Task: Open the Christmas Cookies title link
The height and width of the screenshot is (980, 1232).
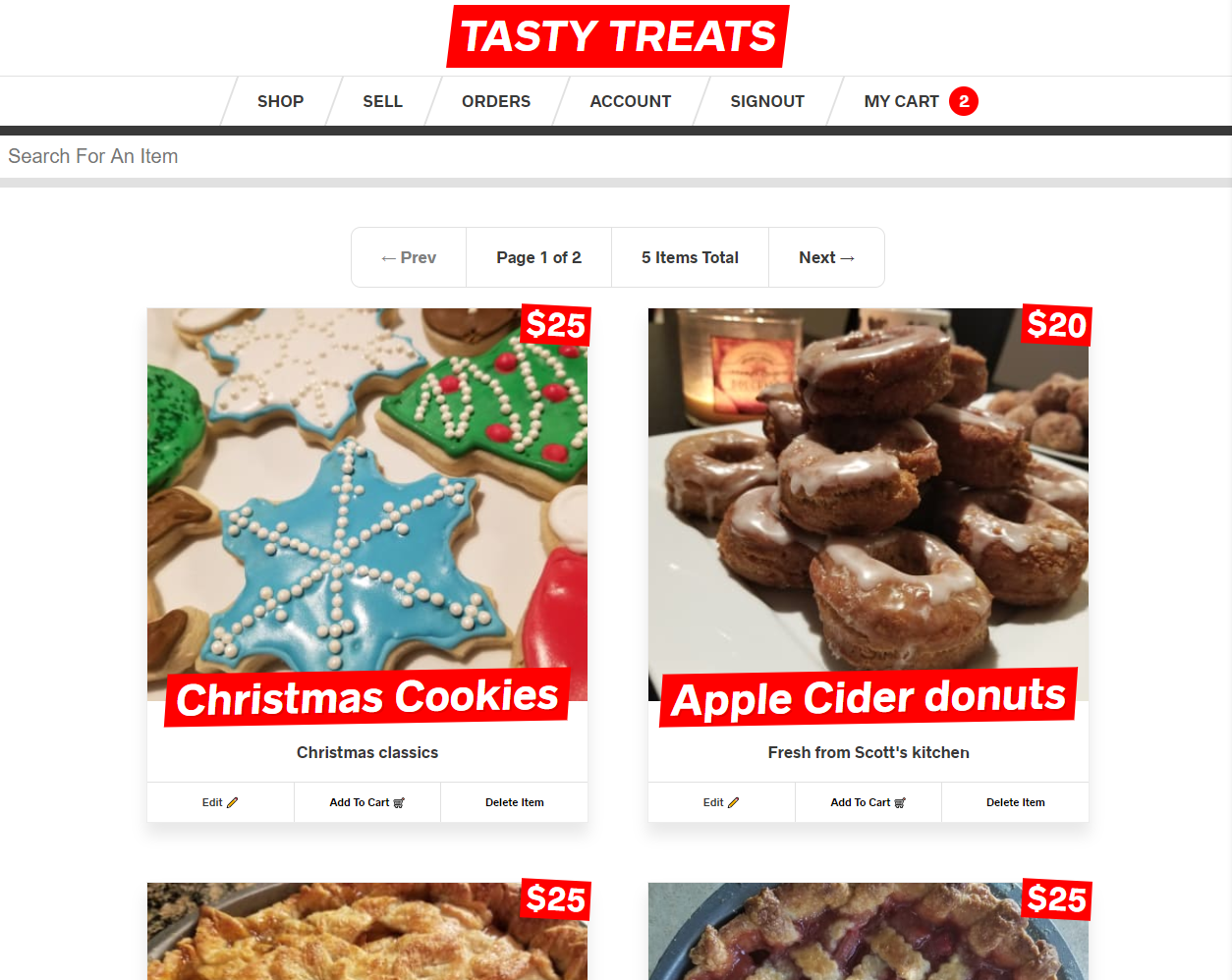Action: 367,697
